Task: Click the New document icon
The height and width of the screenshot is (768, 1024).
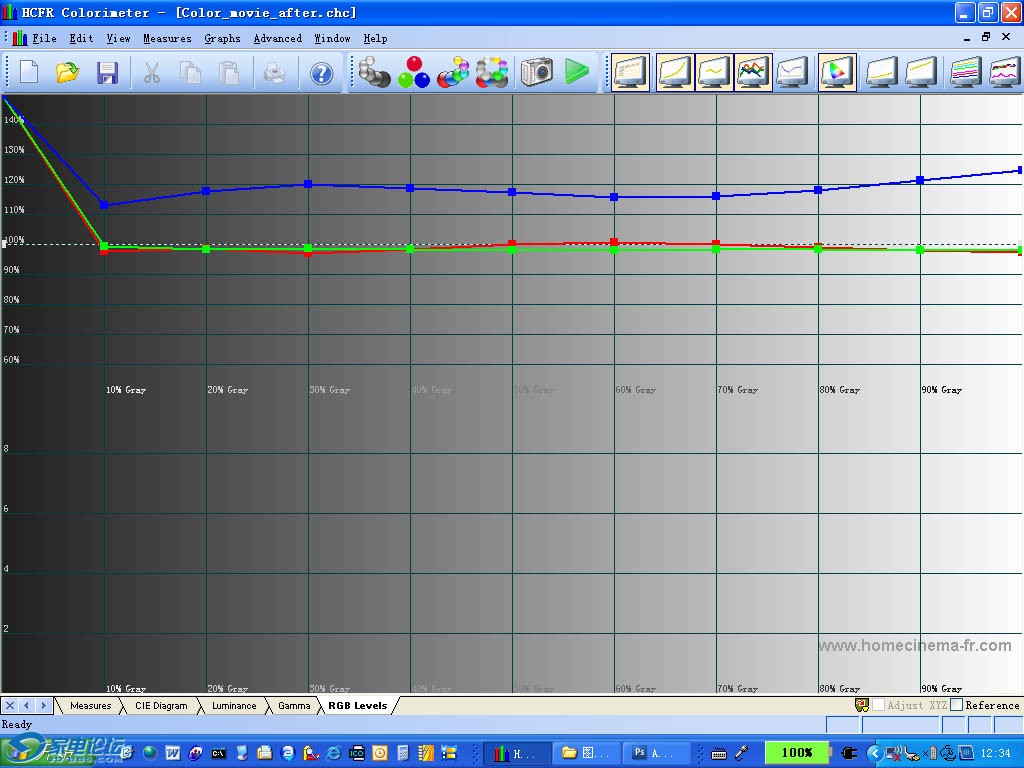Action: 29,73
